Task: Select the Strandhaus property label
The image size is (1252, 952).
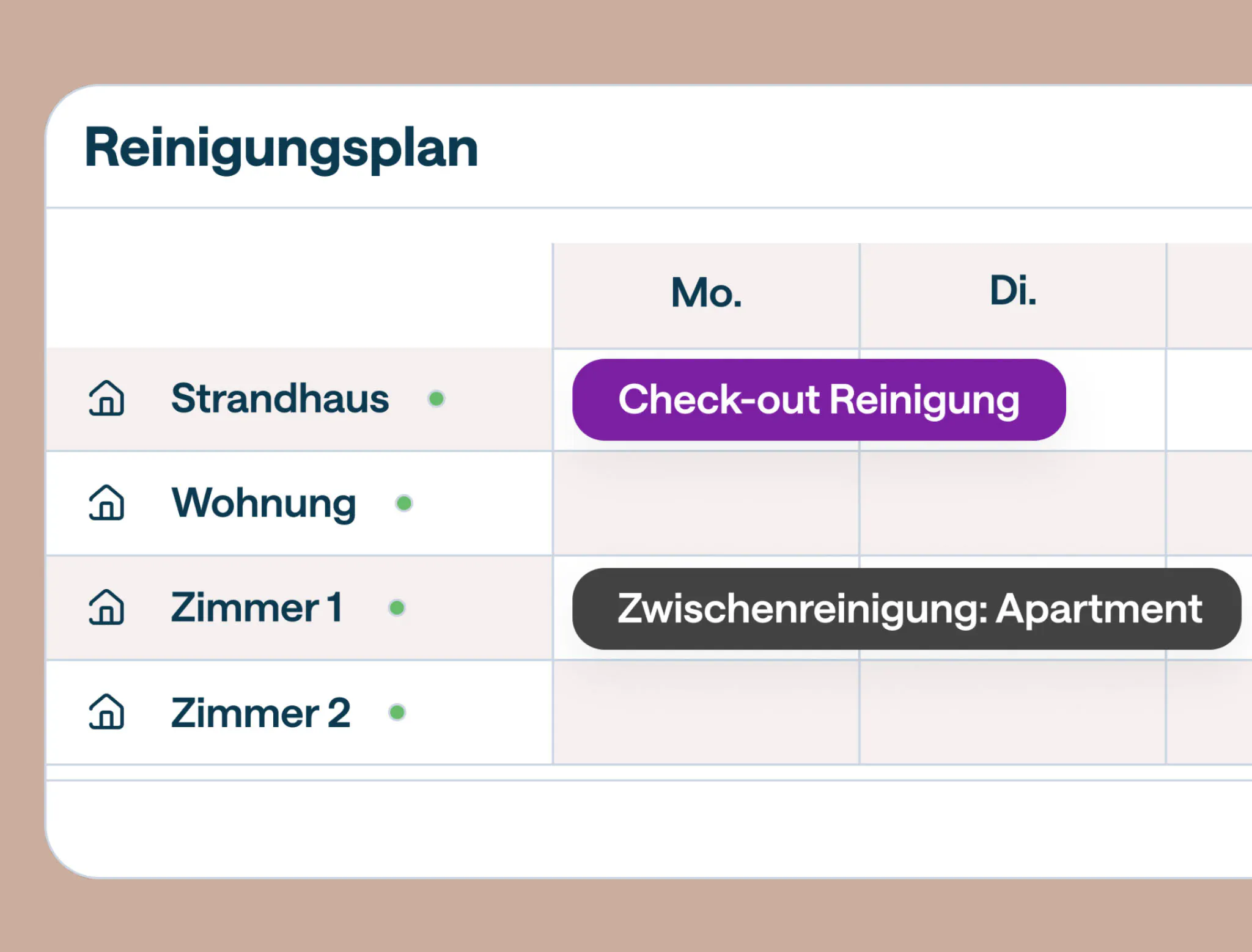Action: [280, 398]
